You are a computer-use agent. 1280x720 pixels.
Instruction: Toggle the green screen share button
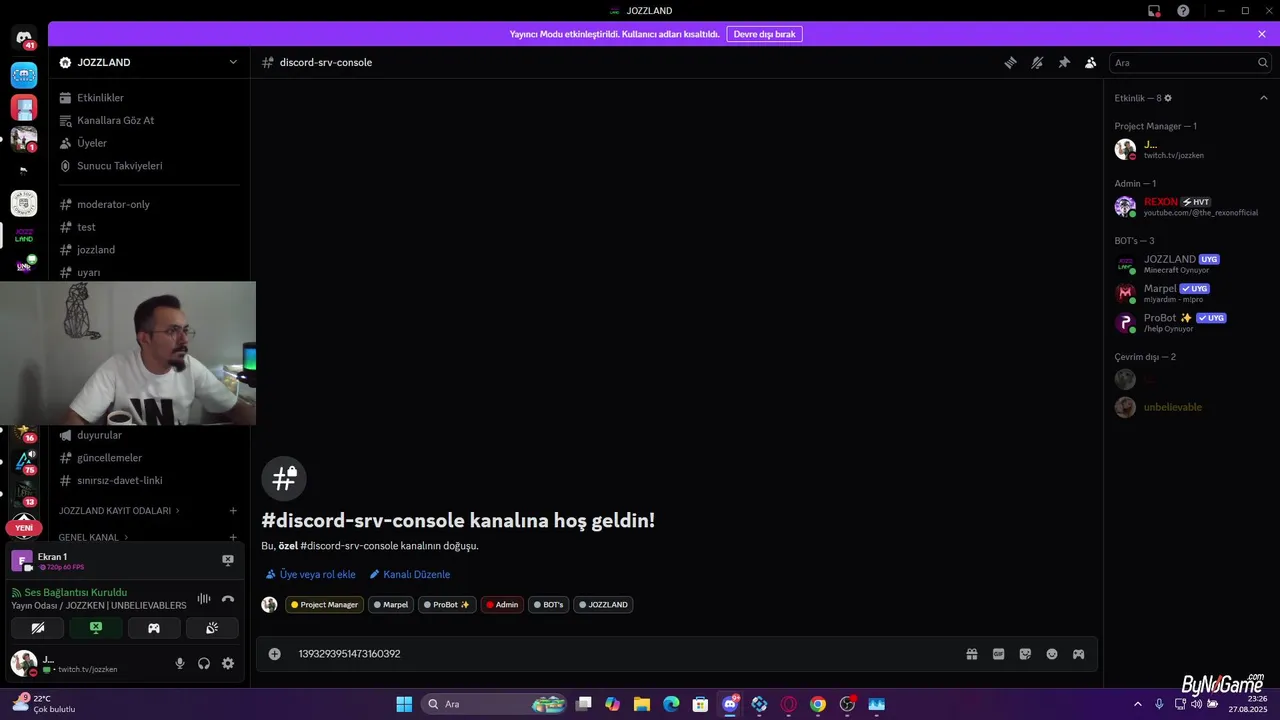tap(96, 628)
